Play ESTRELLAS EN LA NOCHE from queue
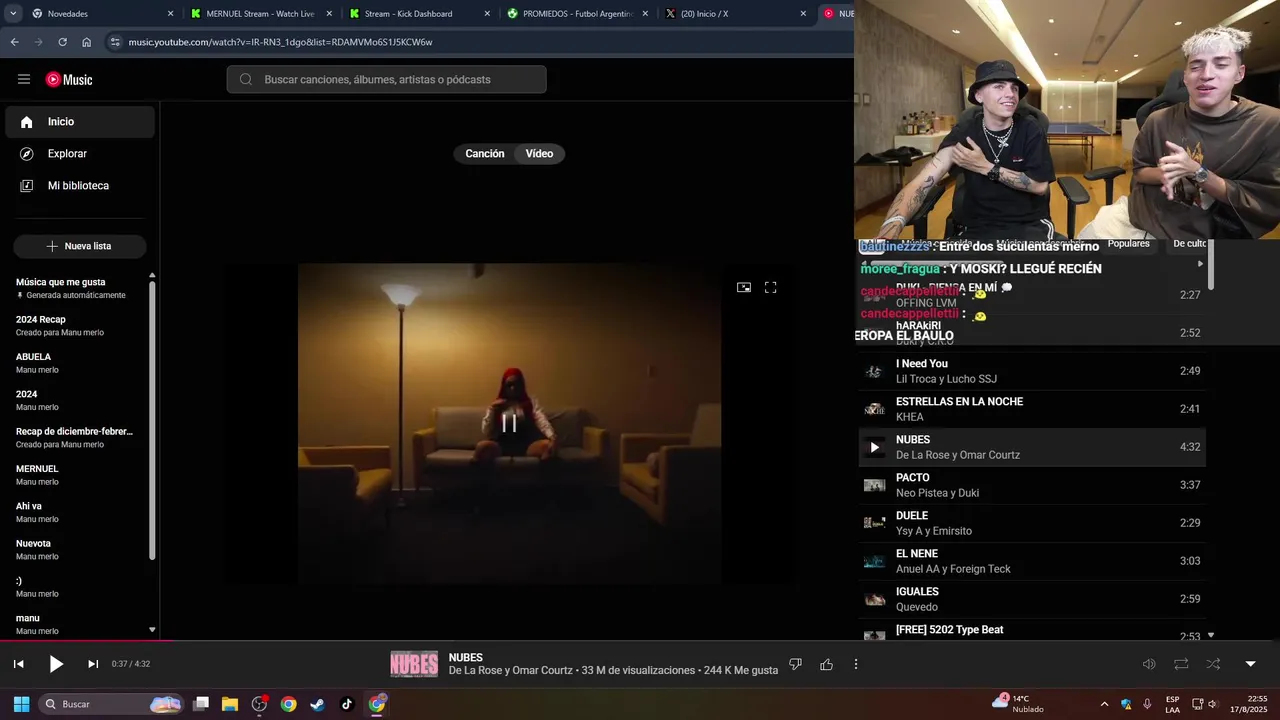Screen dimensions: 1280x720 1032,409
